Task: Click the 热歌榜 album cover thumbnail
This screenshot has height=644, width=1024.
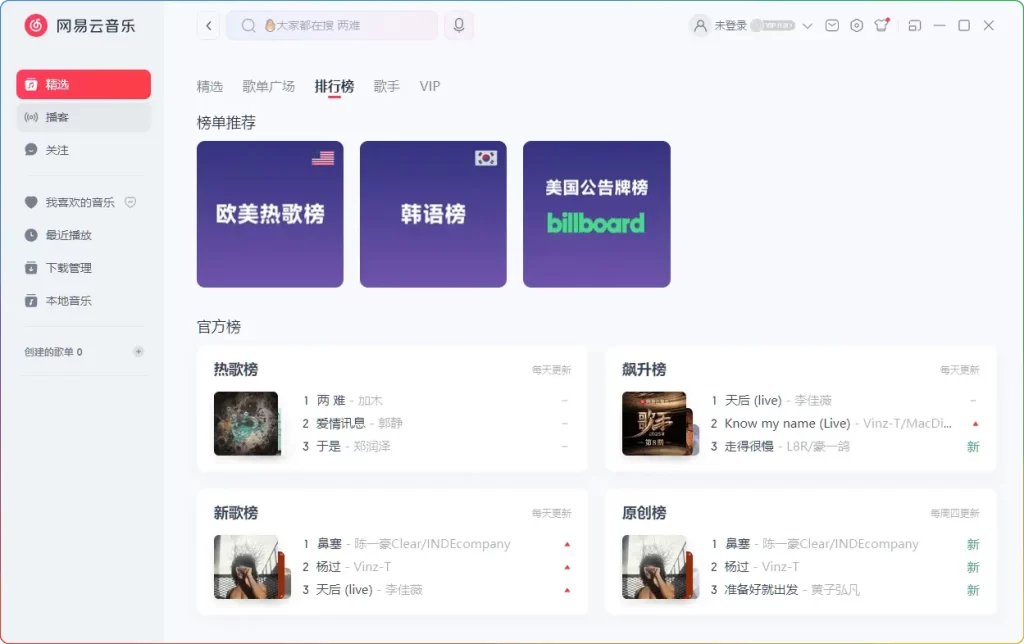Action: pos(246,424)
